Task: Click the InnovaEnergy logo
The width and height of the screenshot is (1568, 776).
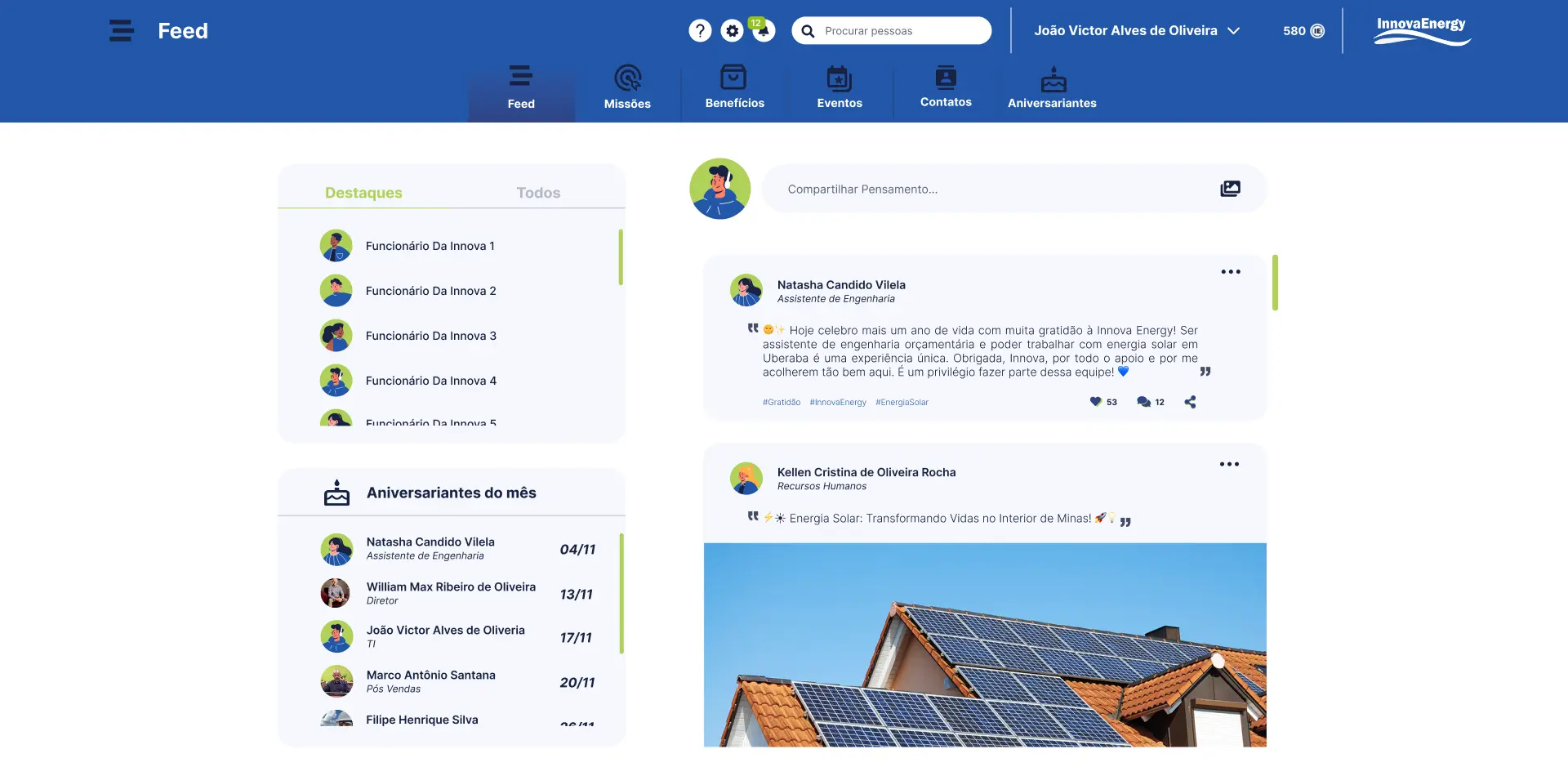Action: coord(1422,31)
